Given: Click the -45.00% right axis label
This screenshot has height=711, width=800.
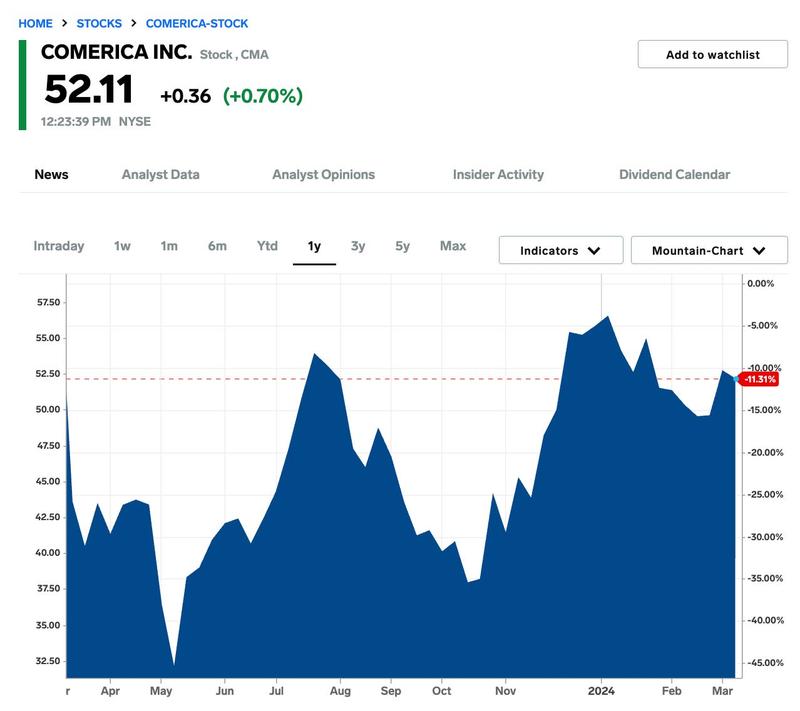Looking at the screenshot, I should (x=765, y=663).
